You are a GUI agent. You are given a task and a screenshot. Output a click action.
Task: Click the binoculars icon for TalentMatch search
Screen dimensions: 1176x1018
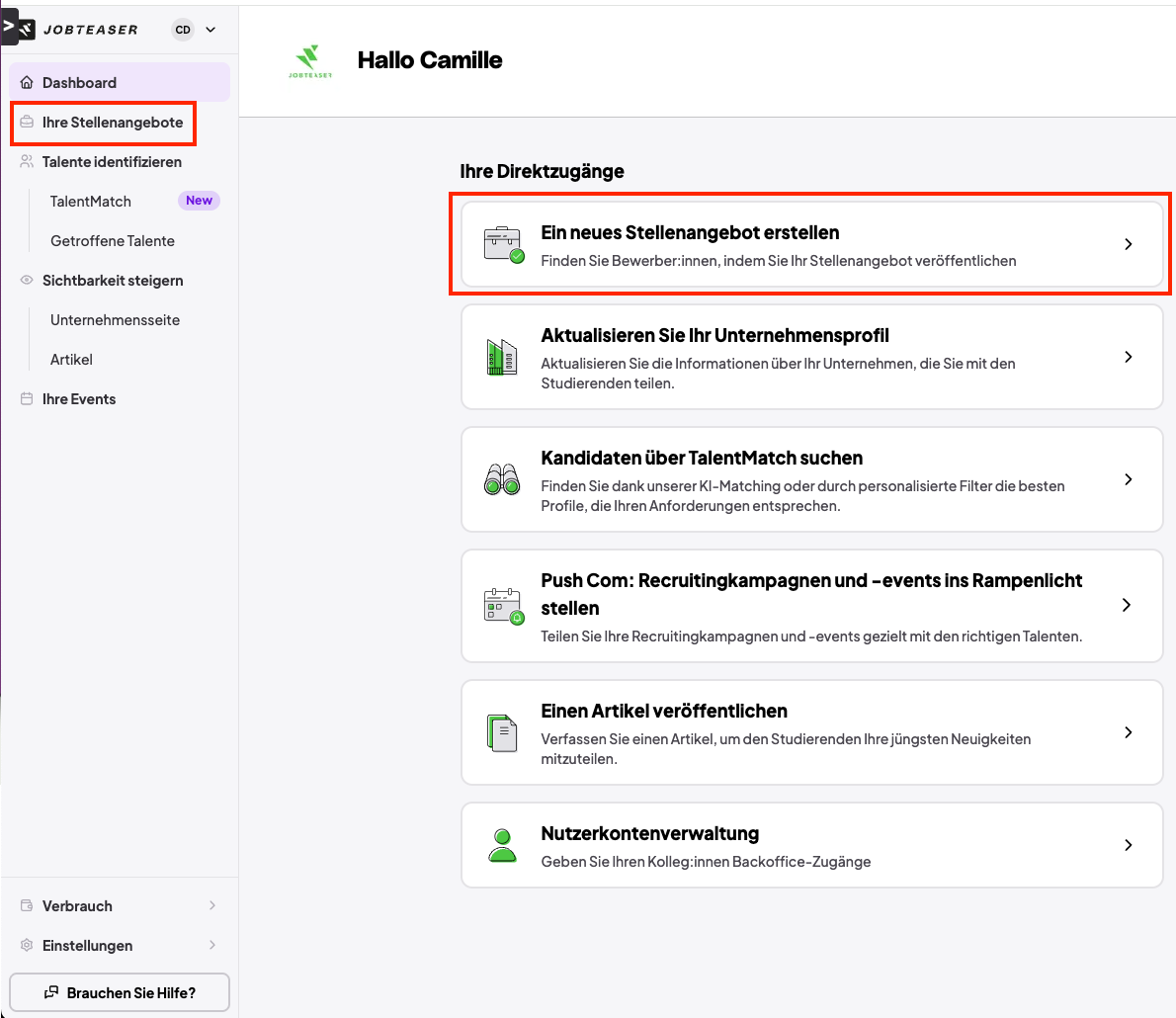502,479
